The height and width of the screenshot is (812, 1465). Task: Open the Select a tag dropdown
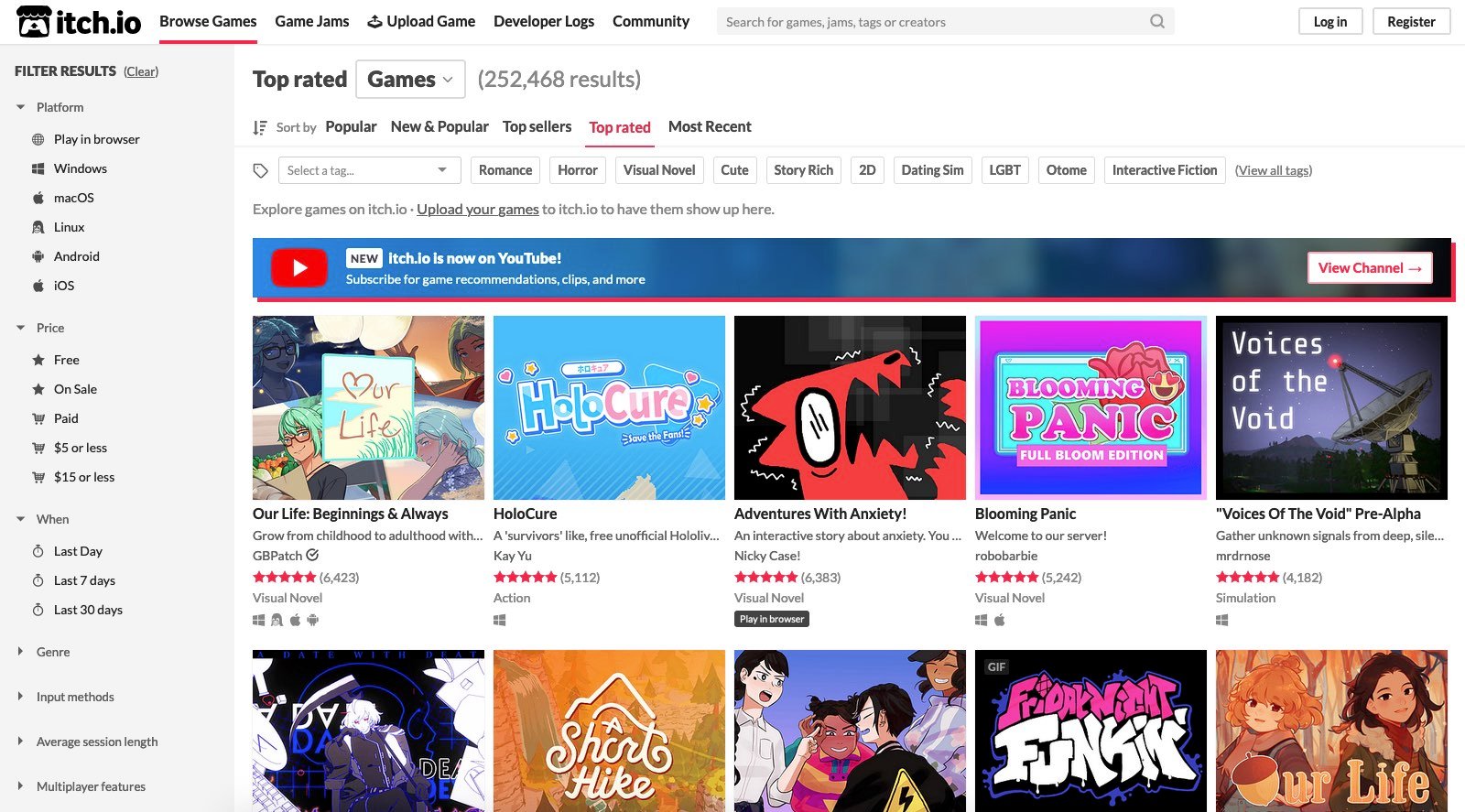point(367,170)
